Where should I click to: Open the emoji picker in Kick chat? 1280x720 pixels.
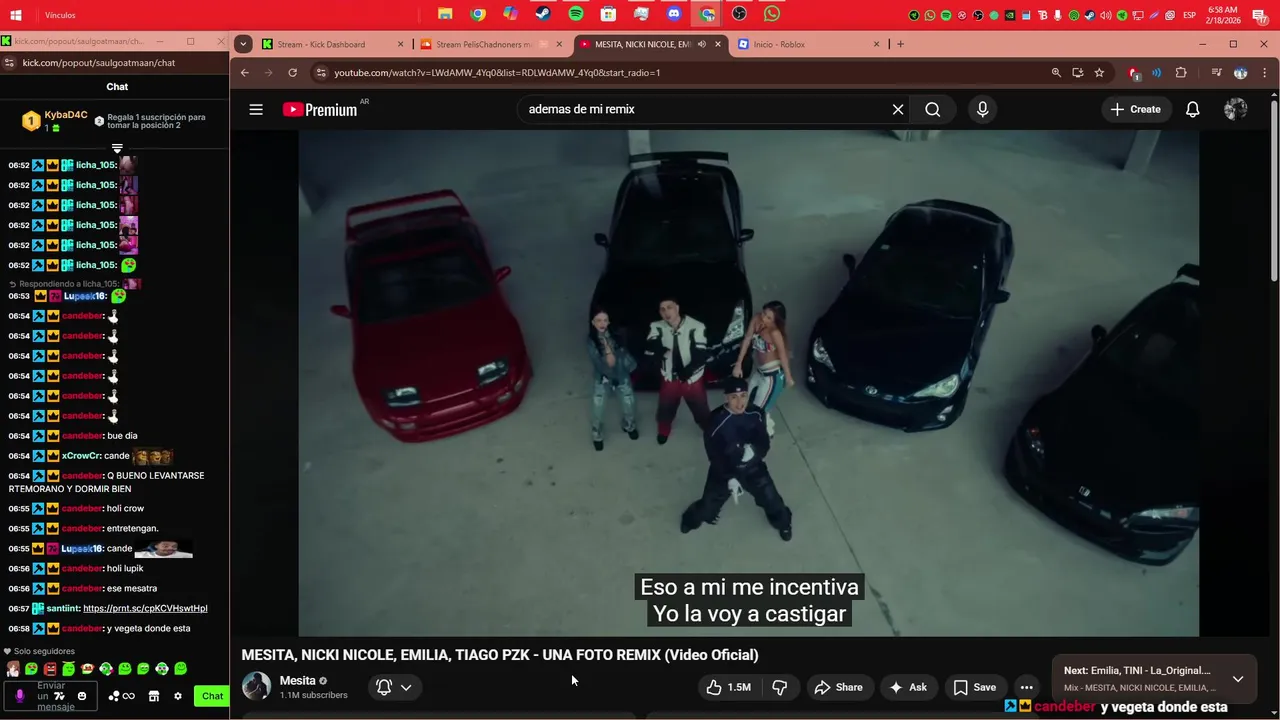point(82,696)
